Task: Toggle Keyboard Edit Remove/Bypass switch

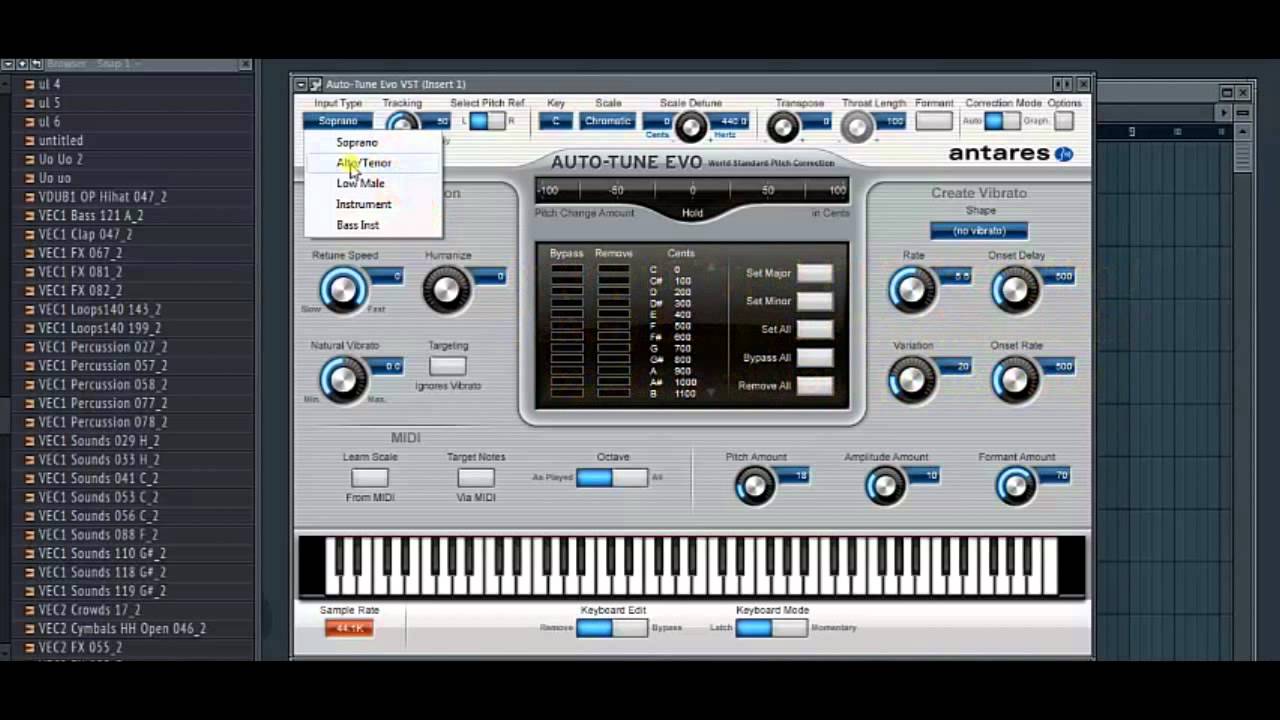Action: (x=612, y=628)
